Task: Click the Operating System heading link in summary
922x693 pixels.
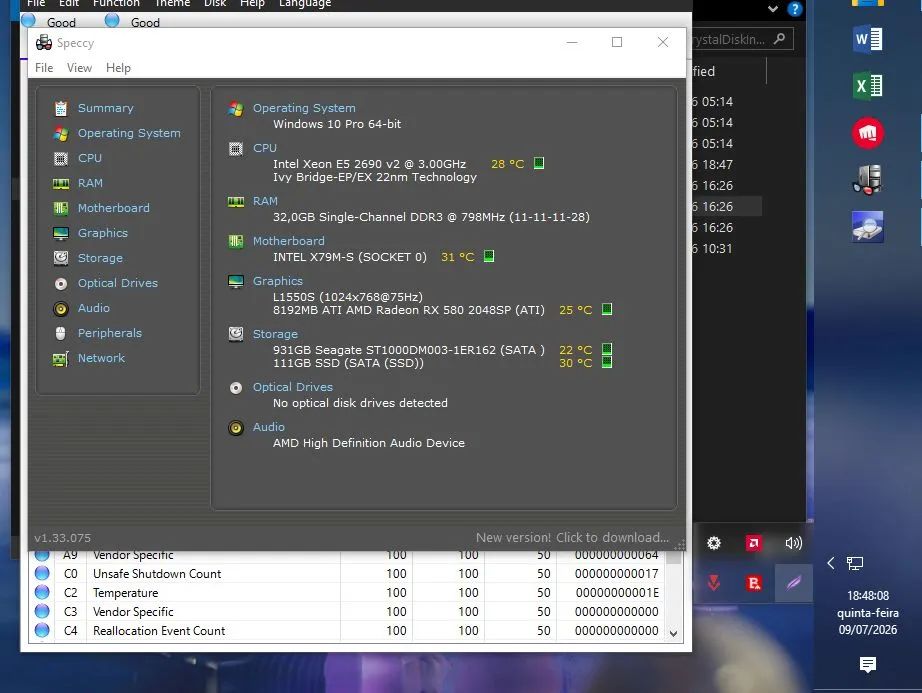Action: 304,108
